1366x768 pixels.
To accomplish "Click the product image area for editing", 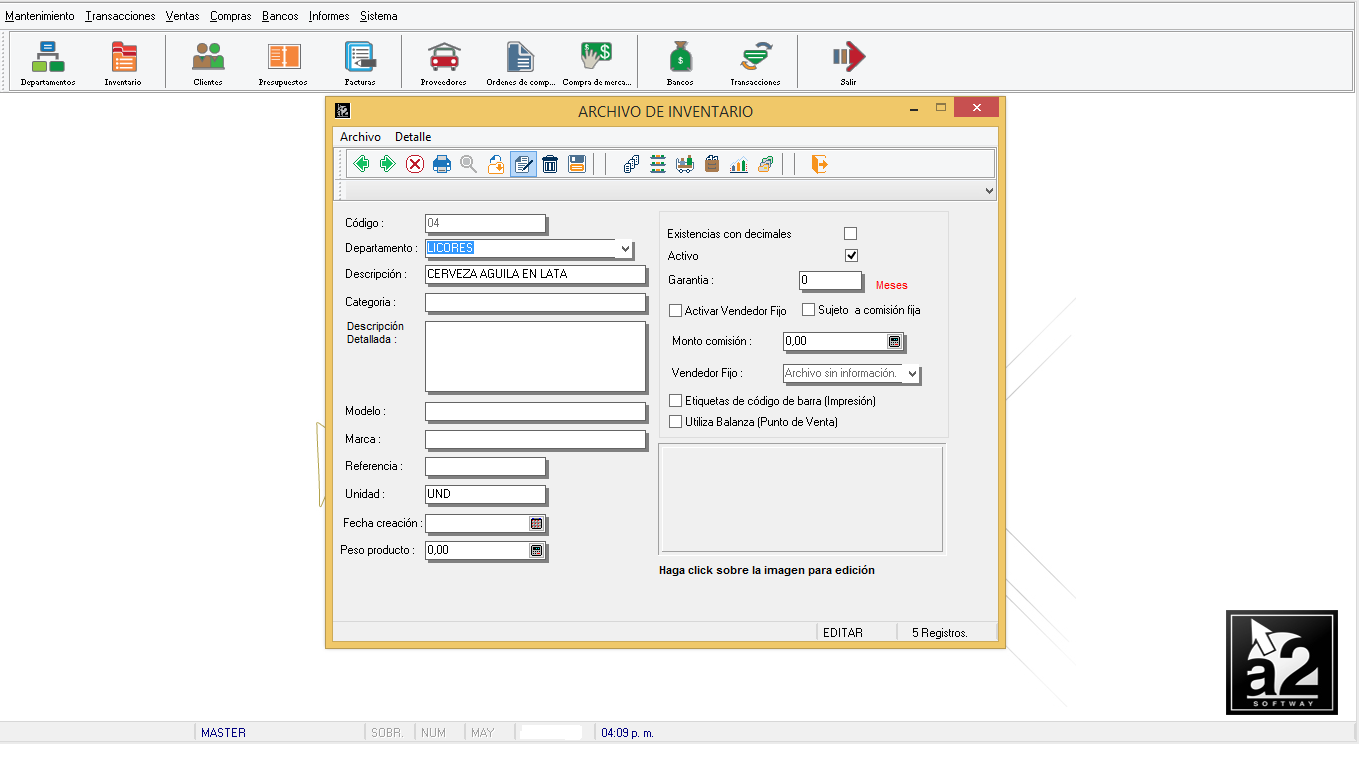I will click(x=801, y=499).
